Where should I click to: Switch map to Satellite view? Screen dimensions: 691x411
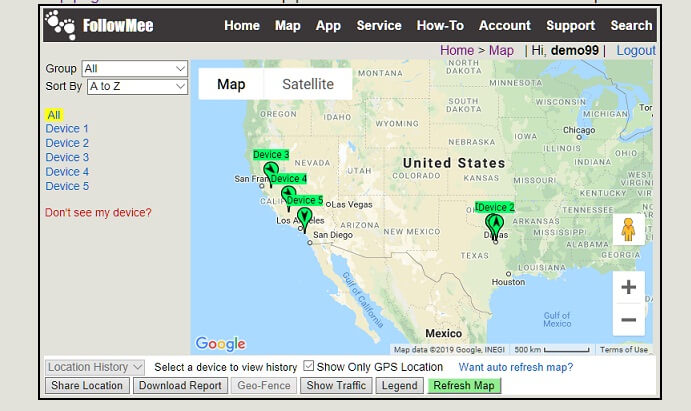pyautogui.click(x=308, y=84)
